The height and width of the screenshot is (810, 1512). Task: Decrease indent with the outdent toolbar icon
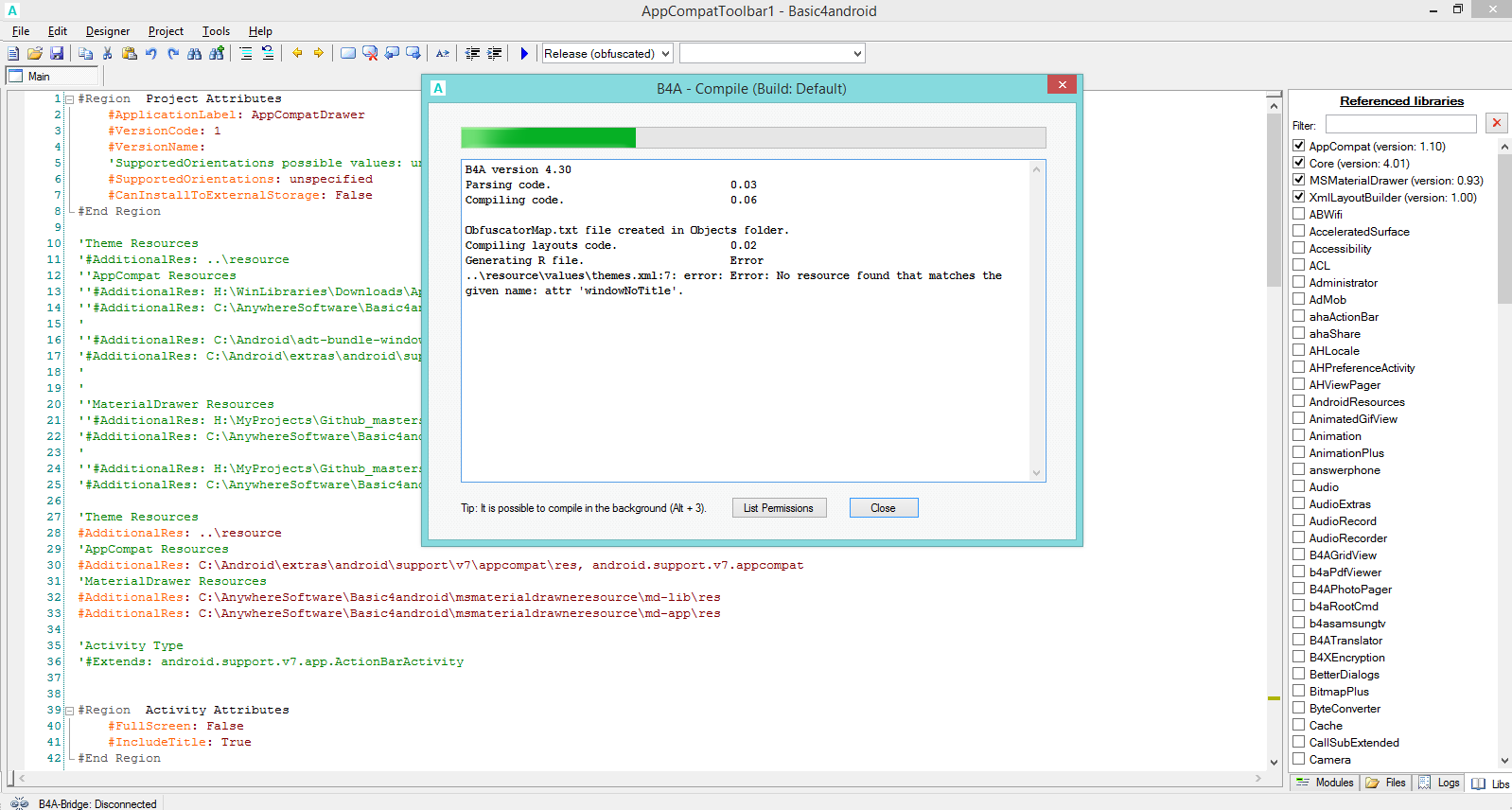click(472, 54)
